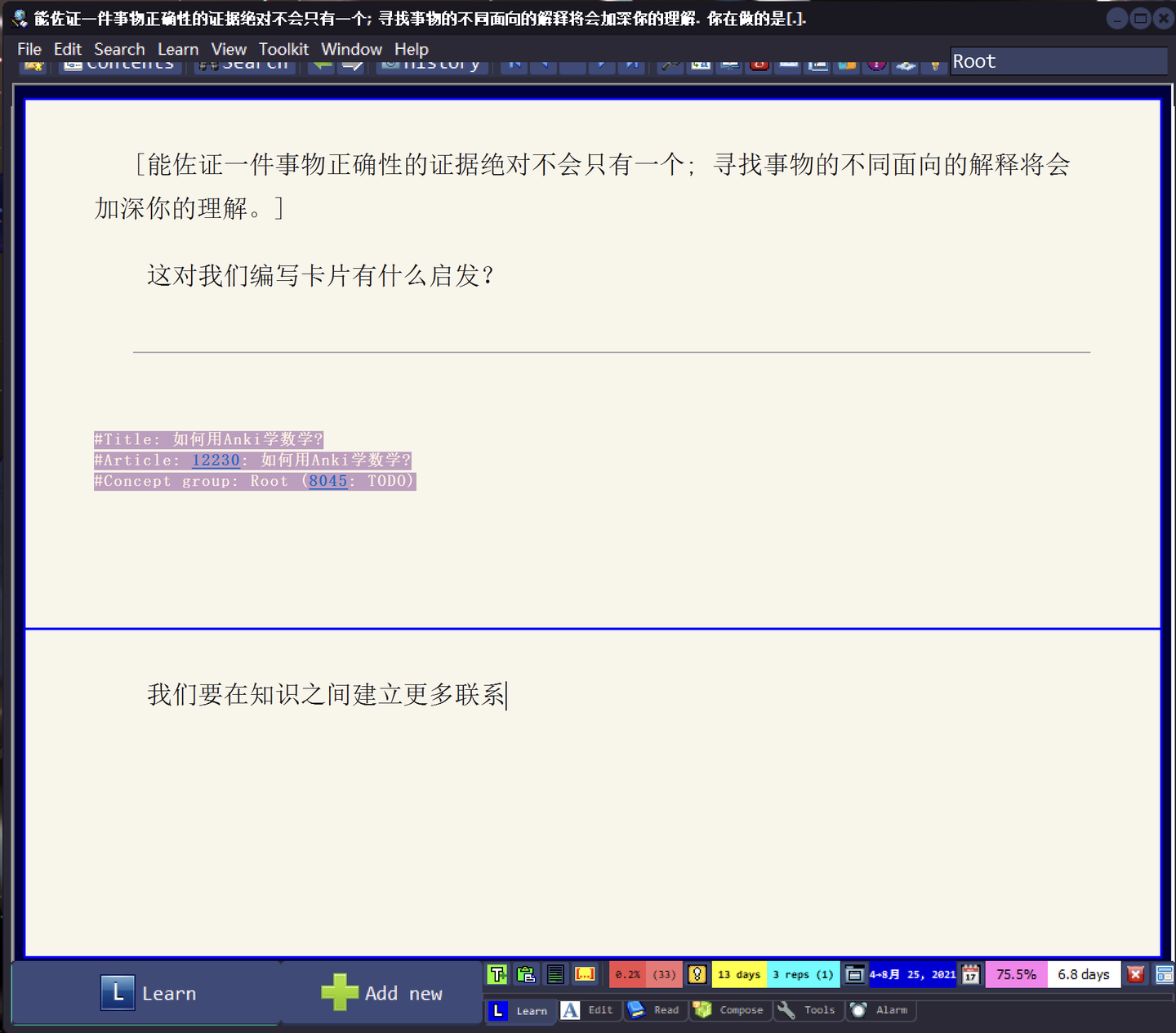This screenshot has height=1033, width=1176.
Task: Click the 75.5% status field
Action: pos(1016,974)
